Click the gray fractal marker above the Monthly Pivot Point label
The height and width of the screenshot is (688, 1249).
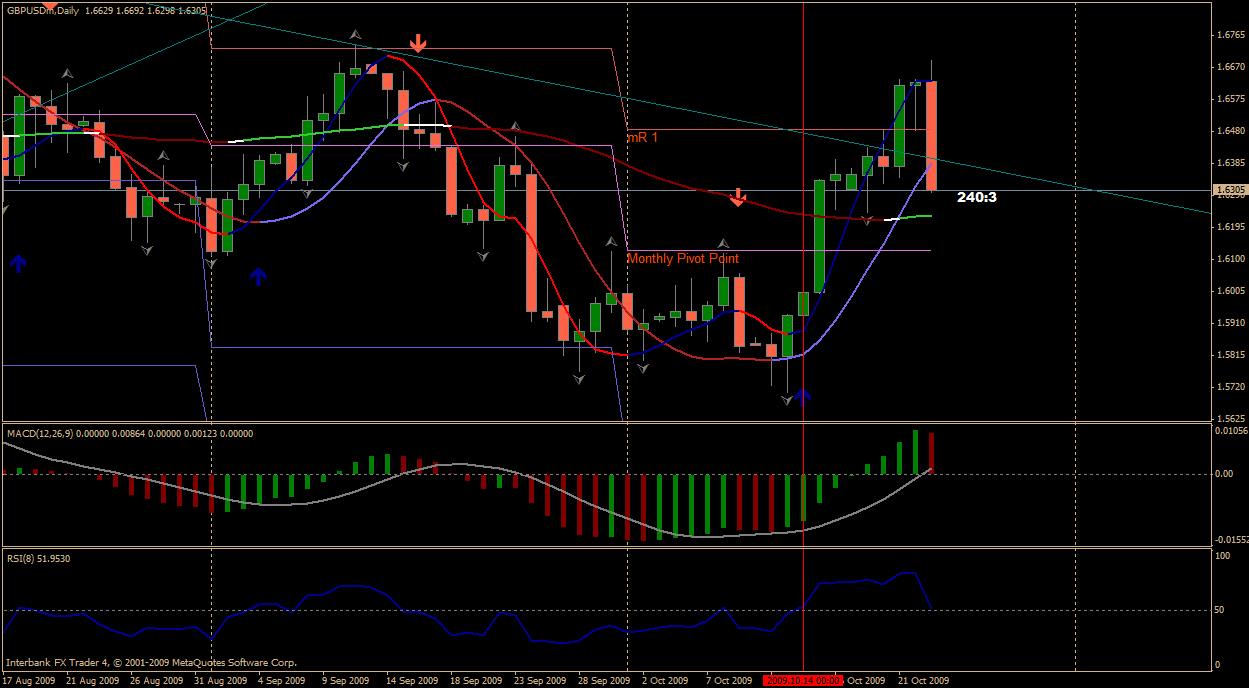click(x=723, y=243)
